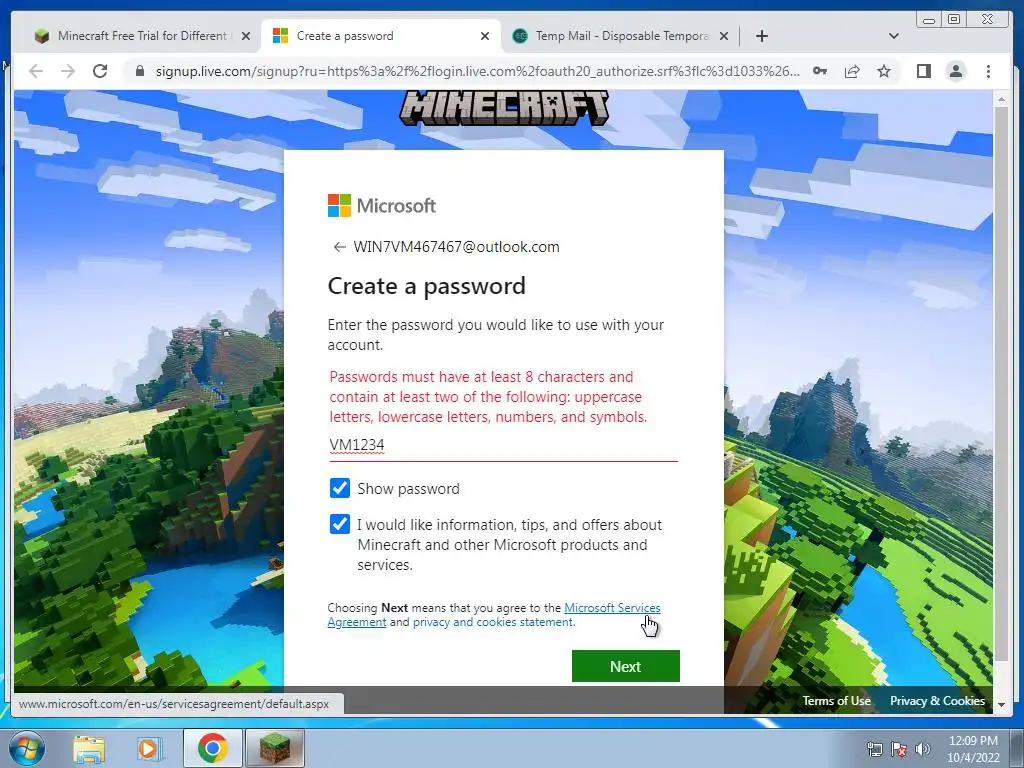
Task: Bookmark this page with the star
Action: 884,71
